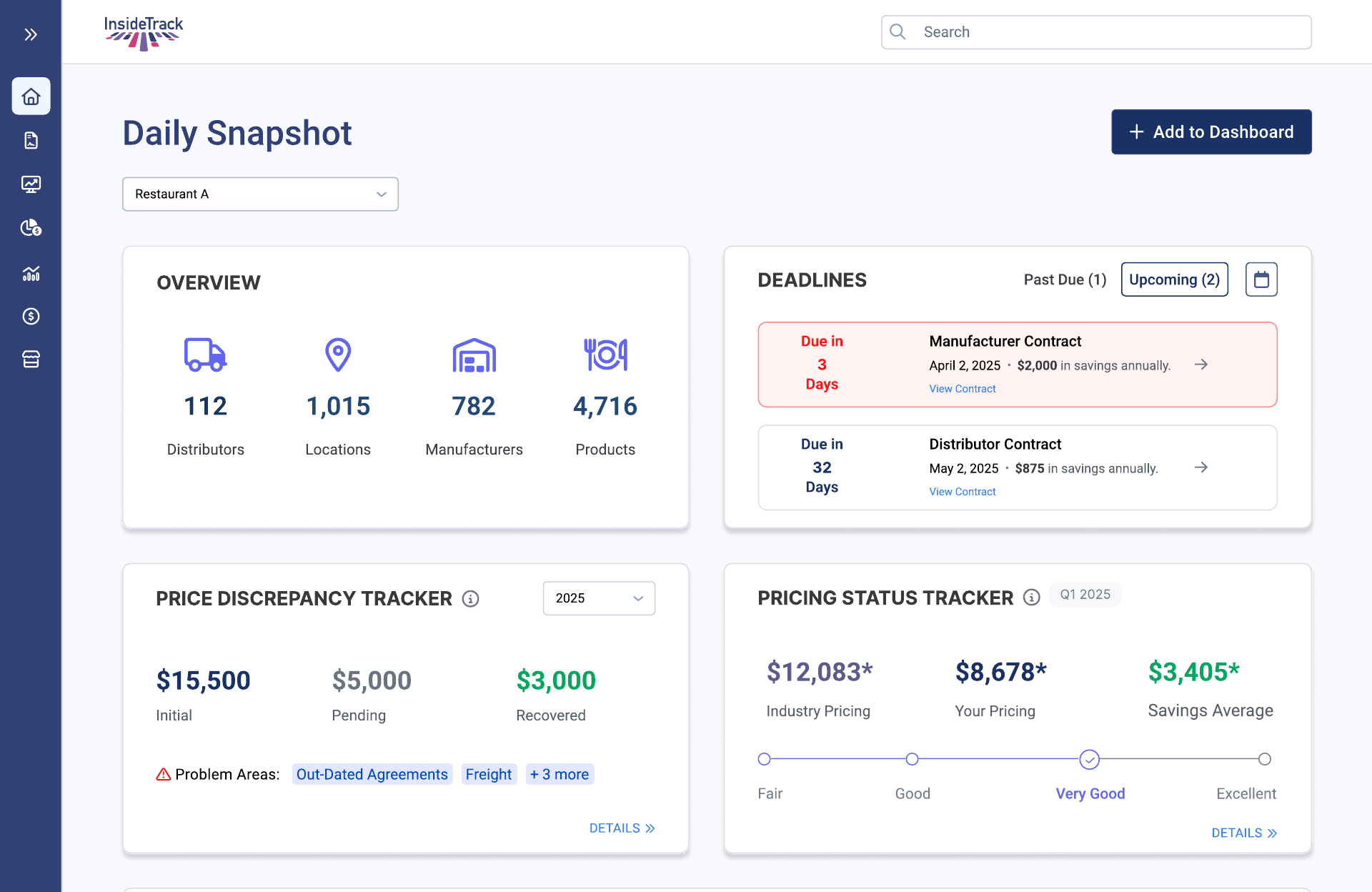
Task: Click the 112 distributors count
Action: [x=205, y=406]
